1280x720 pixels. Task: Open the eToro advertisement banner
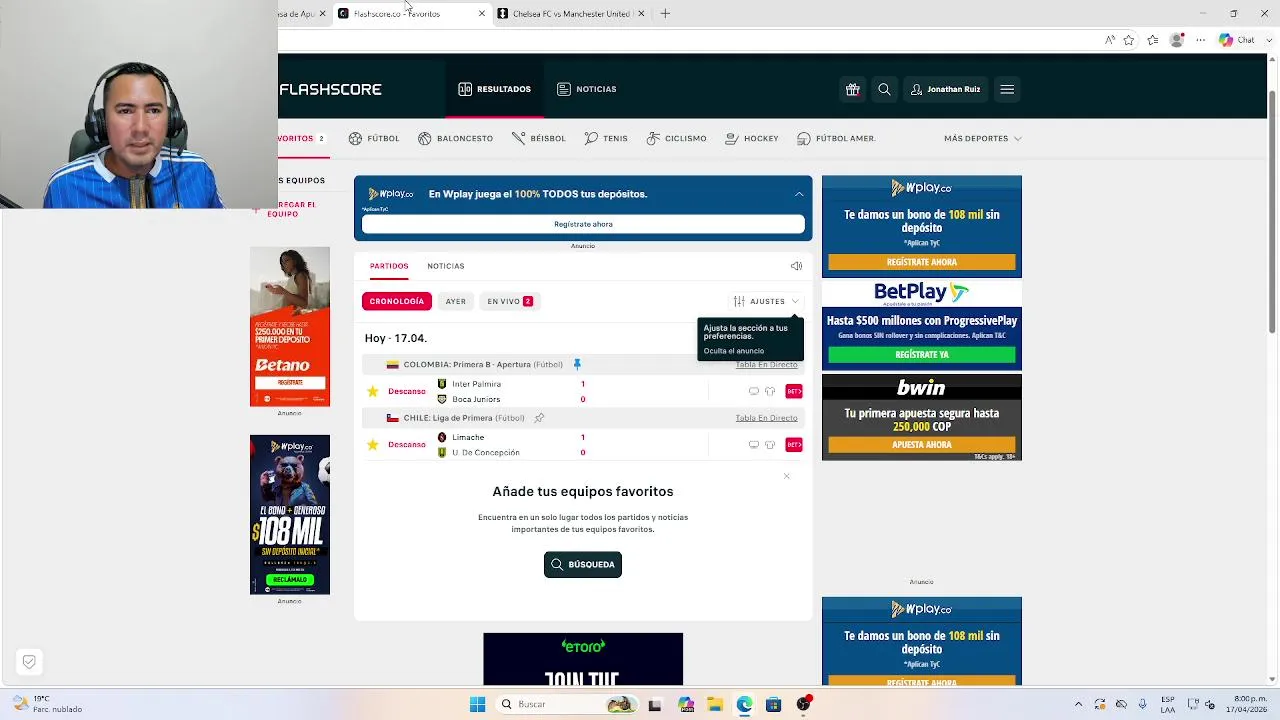point(583,659)
